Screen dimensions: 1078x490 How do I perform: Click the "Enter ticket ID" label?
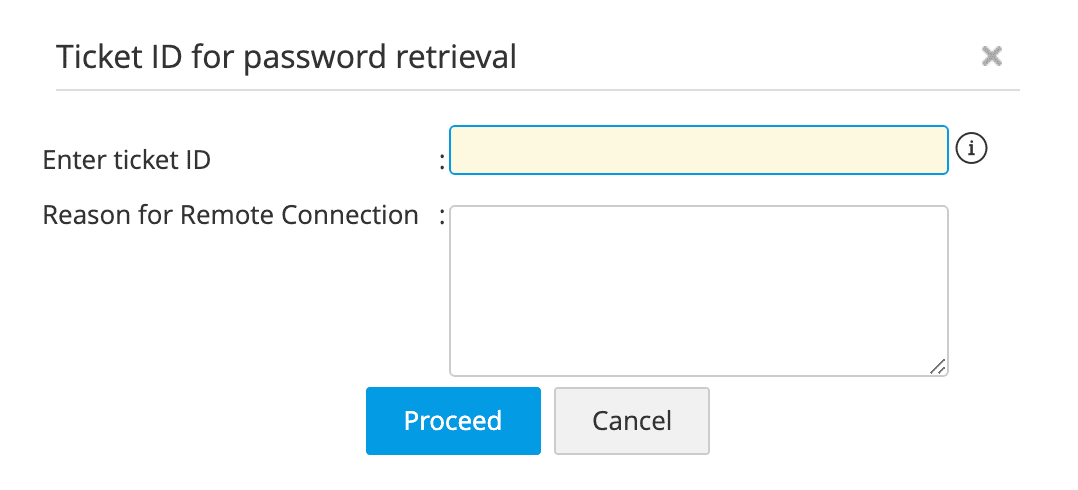coord(127,159)
